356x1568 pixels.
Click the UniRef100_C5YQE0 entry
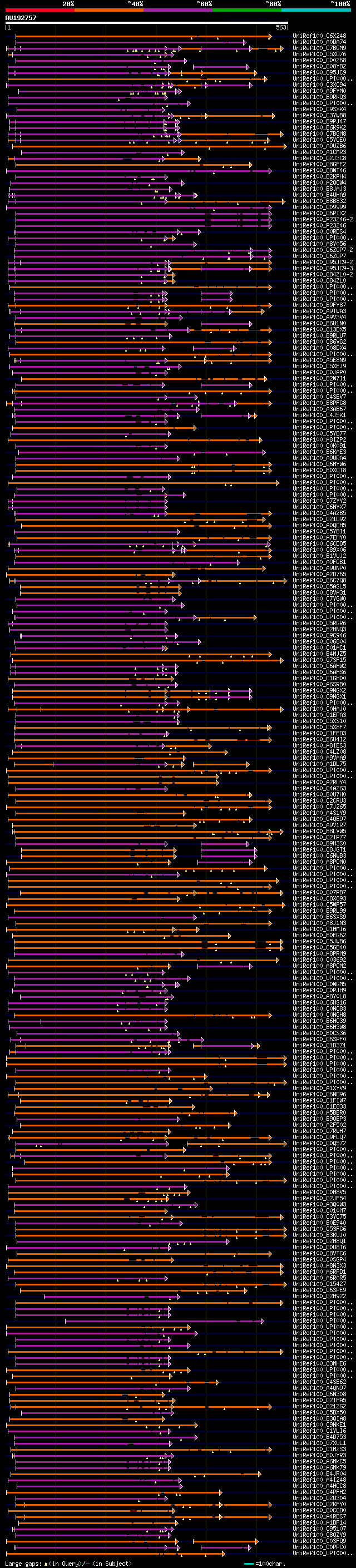[x=319, y=140]
